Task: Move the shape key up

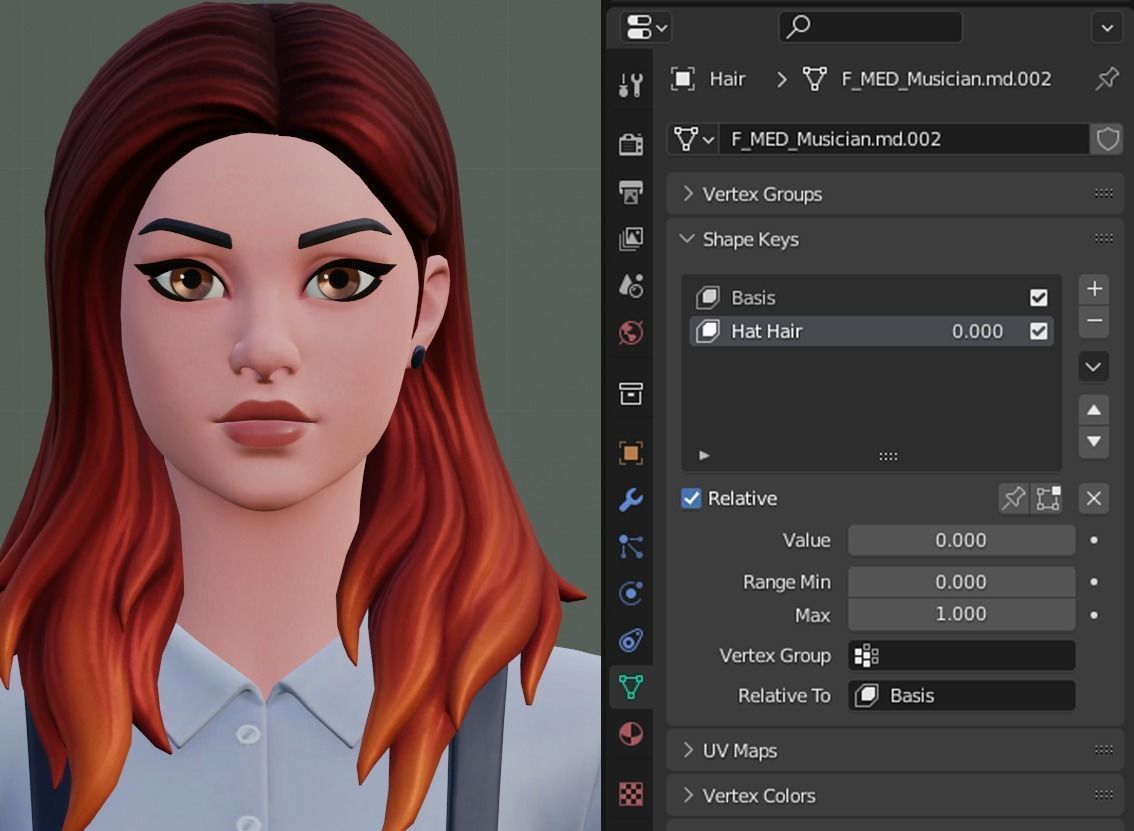Action: pos(1094,411)
